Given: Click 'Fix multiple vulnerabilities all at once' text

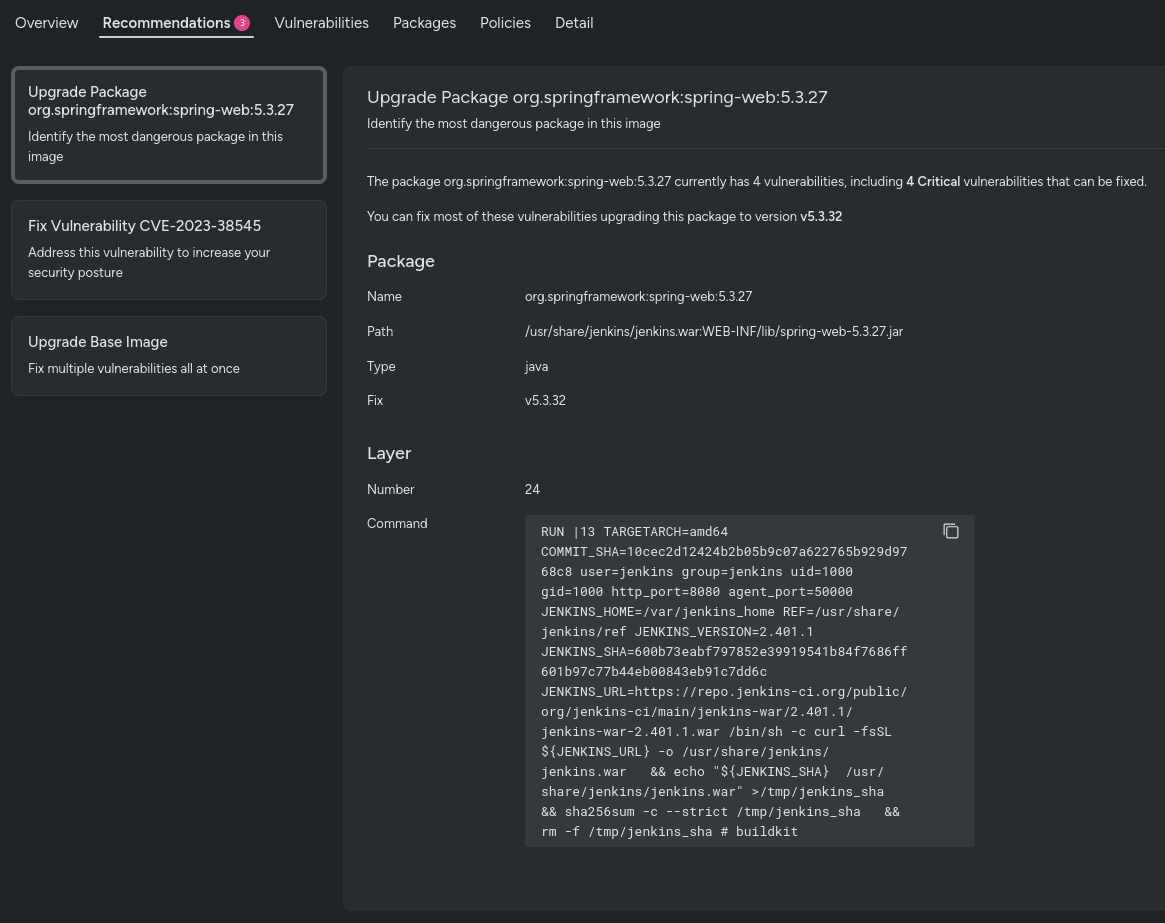Looking at the screenshot, I should click(x=134, y=369).
